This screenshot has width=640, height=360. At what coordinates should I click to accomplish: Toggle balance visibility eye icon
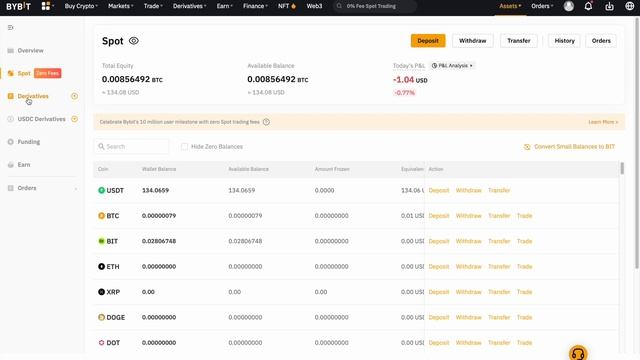[133, 41]
